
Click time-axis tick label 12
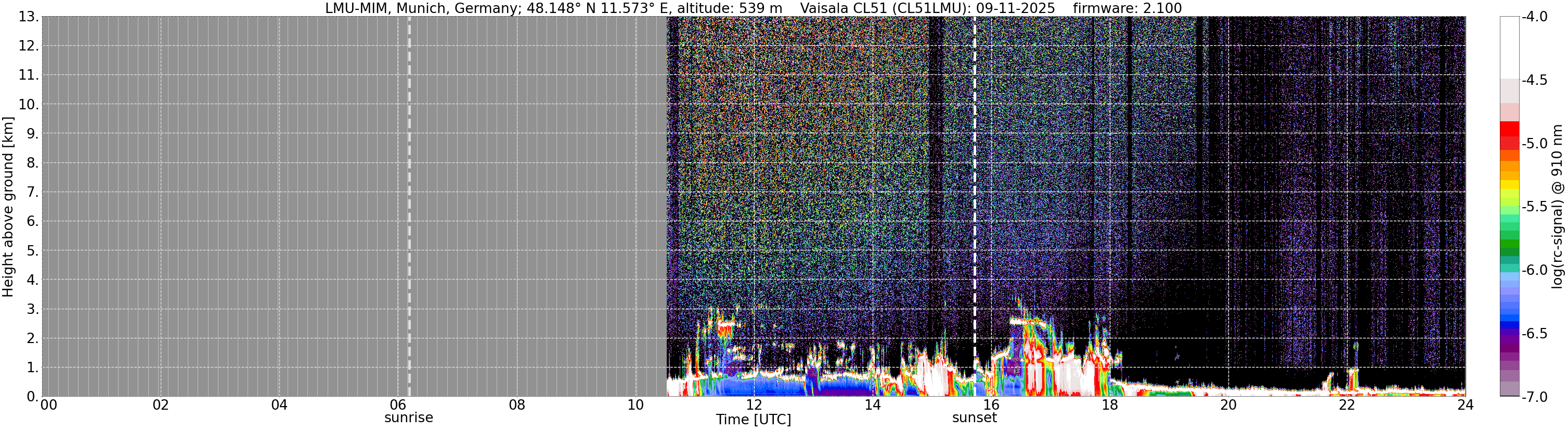[x=754, y=405]
